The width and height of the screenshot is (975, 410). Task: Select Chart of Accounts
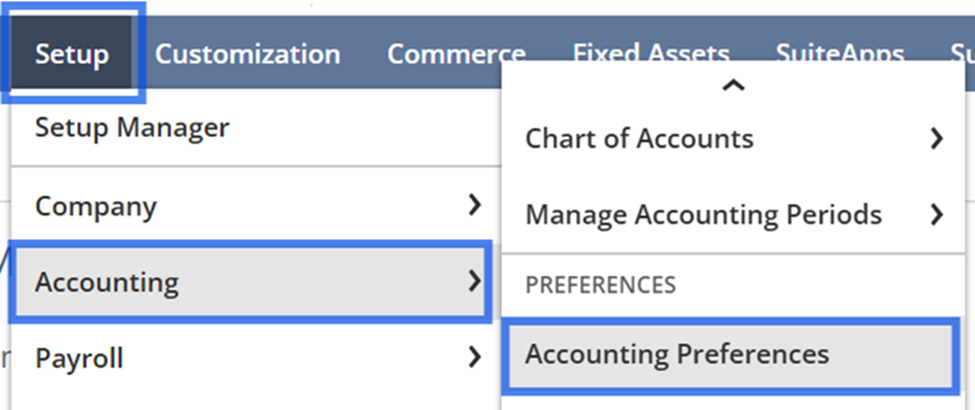[x=639, y=138]
